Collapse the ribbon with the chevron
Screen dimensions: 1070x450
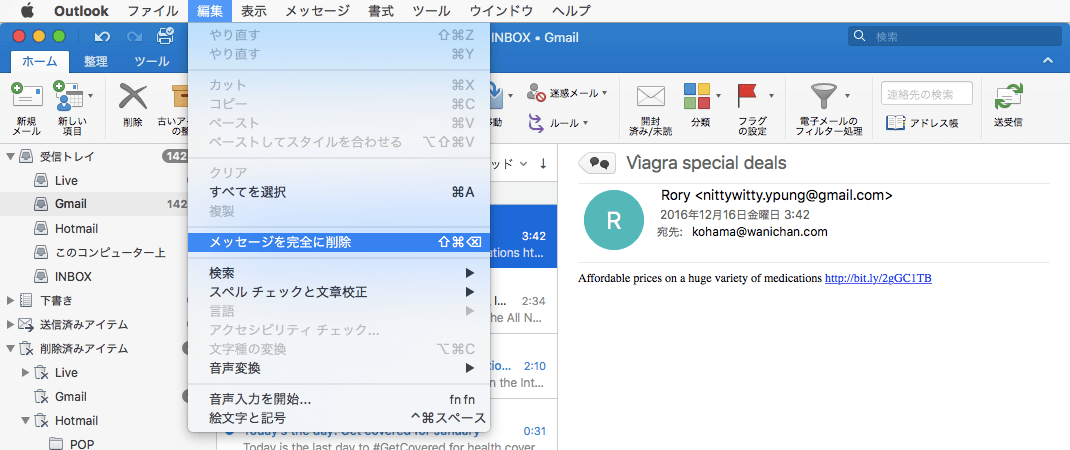click(1047, 61)
